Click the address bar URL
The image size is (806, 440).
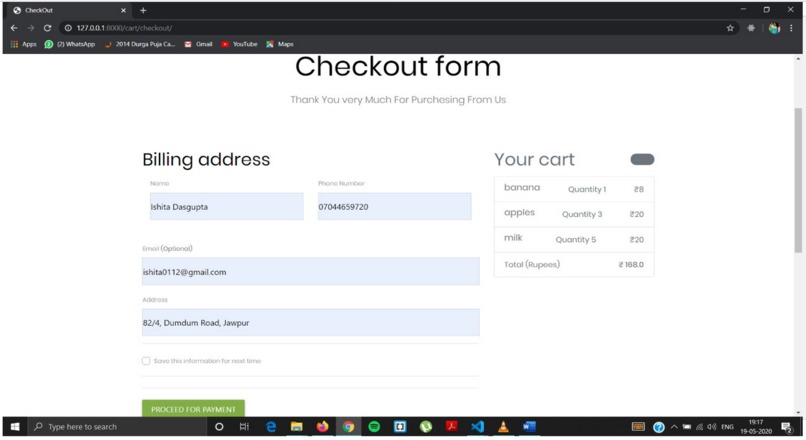pyautogui.click(x=124, y=28)
